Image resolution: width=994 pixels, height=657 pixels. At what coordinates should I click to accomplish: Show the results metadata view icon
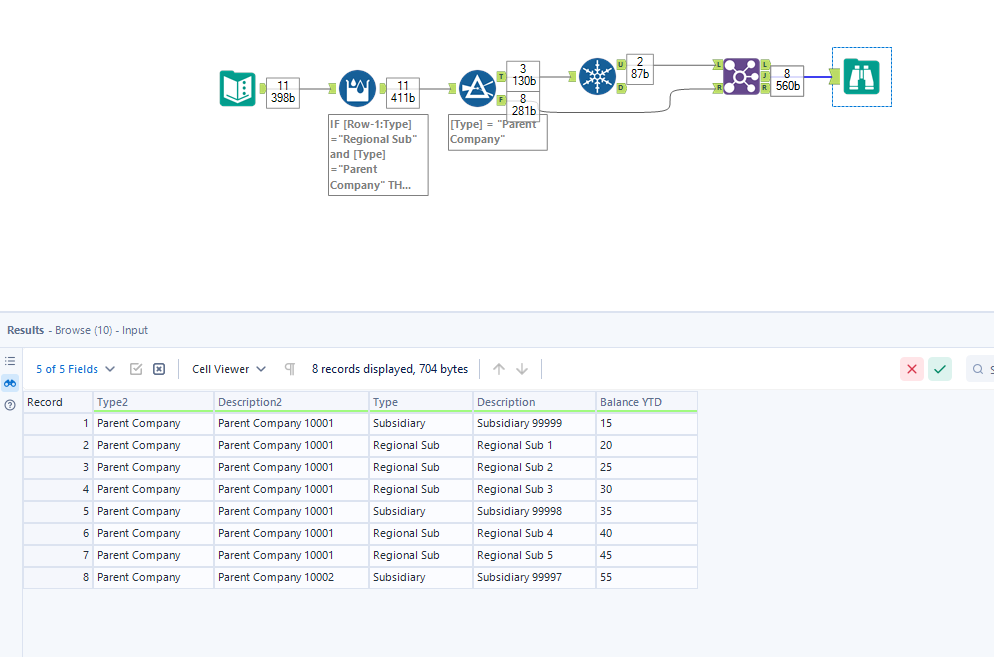click(10, 361)
